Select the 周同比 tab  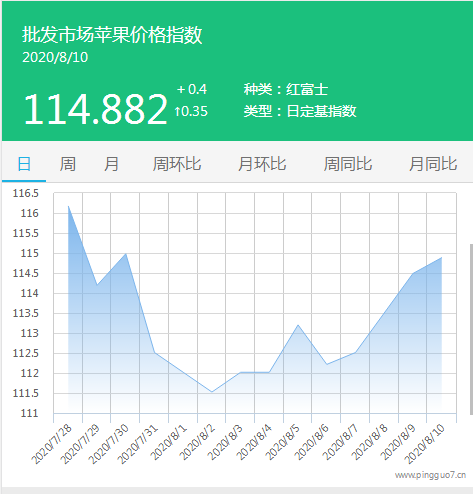[348, 164]
